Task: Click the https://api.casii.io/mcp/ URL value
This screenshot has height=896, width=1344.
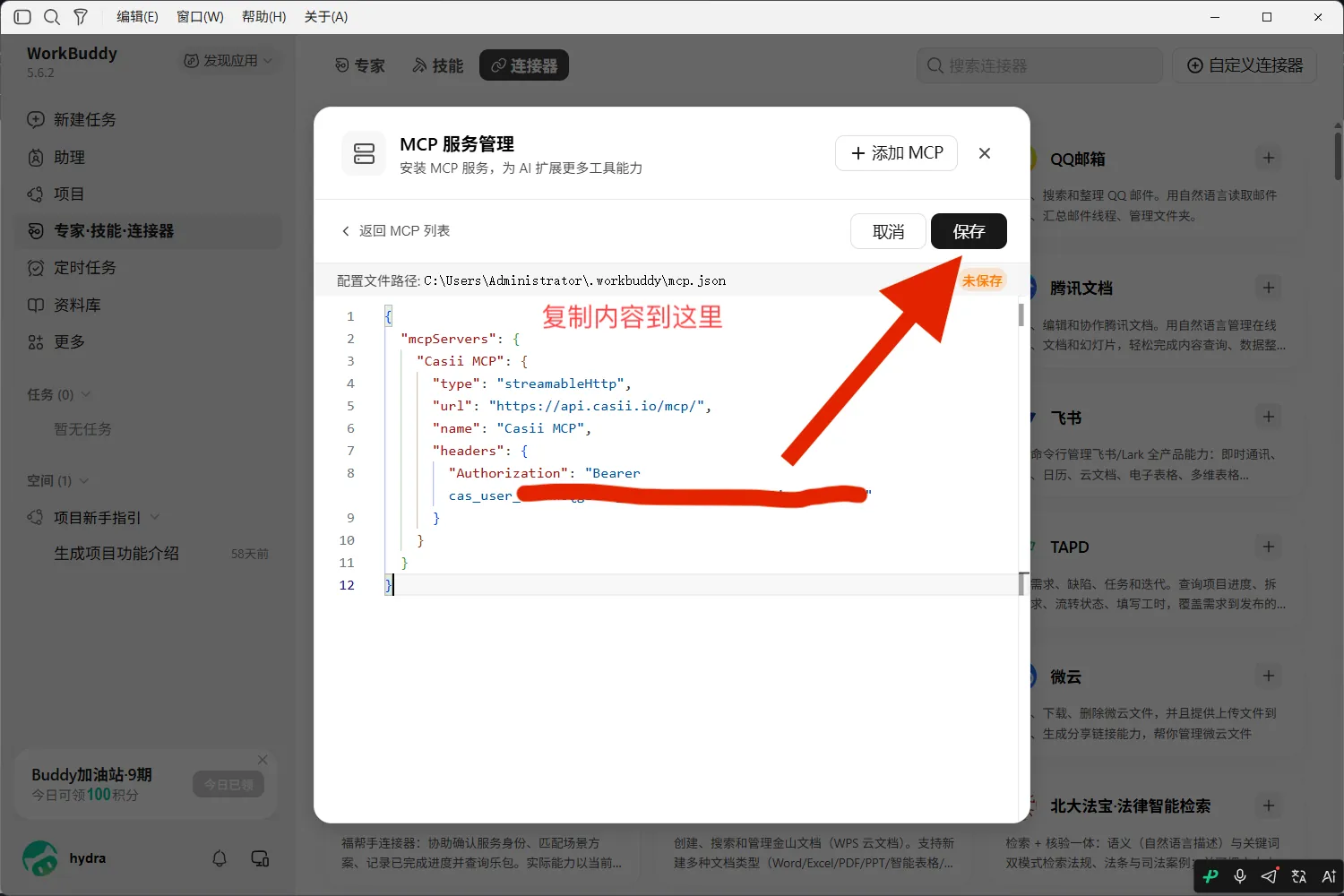Action: [x=597, y=406]
